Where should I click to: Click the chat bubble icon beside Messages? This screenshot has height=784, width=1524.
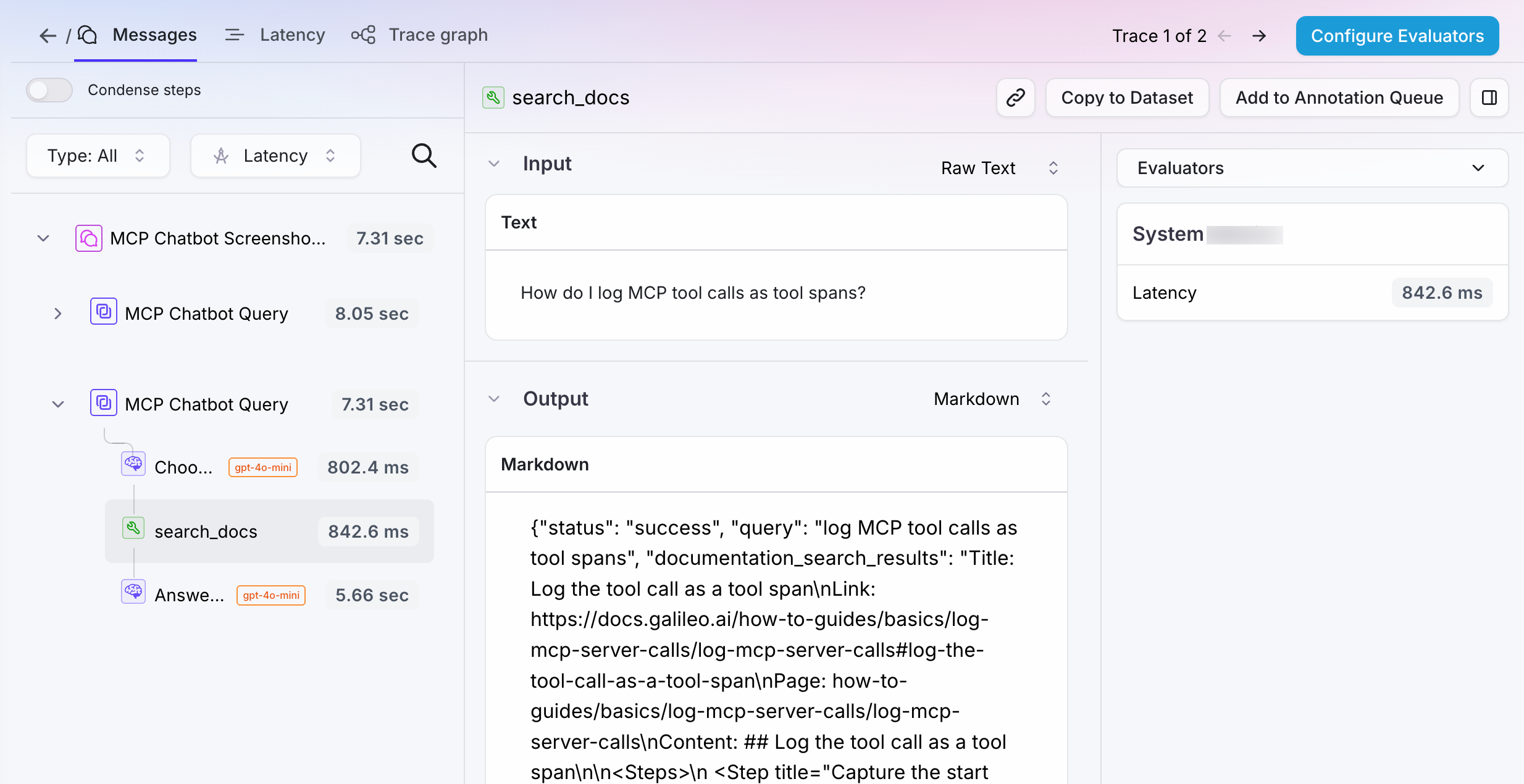point(88,35)
